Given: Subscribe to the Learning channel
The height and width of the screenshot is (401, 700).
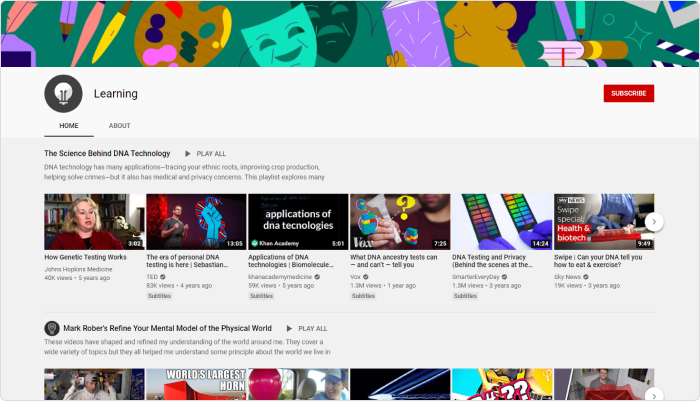Looking at the screenshot, I should 629,93.
